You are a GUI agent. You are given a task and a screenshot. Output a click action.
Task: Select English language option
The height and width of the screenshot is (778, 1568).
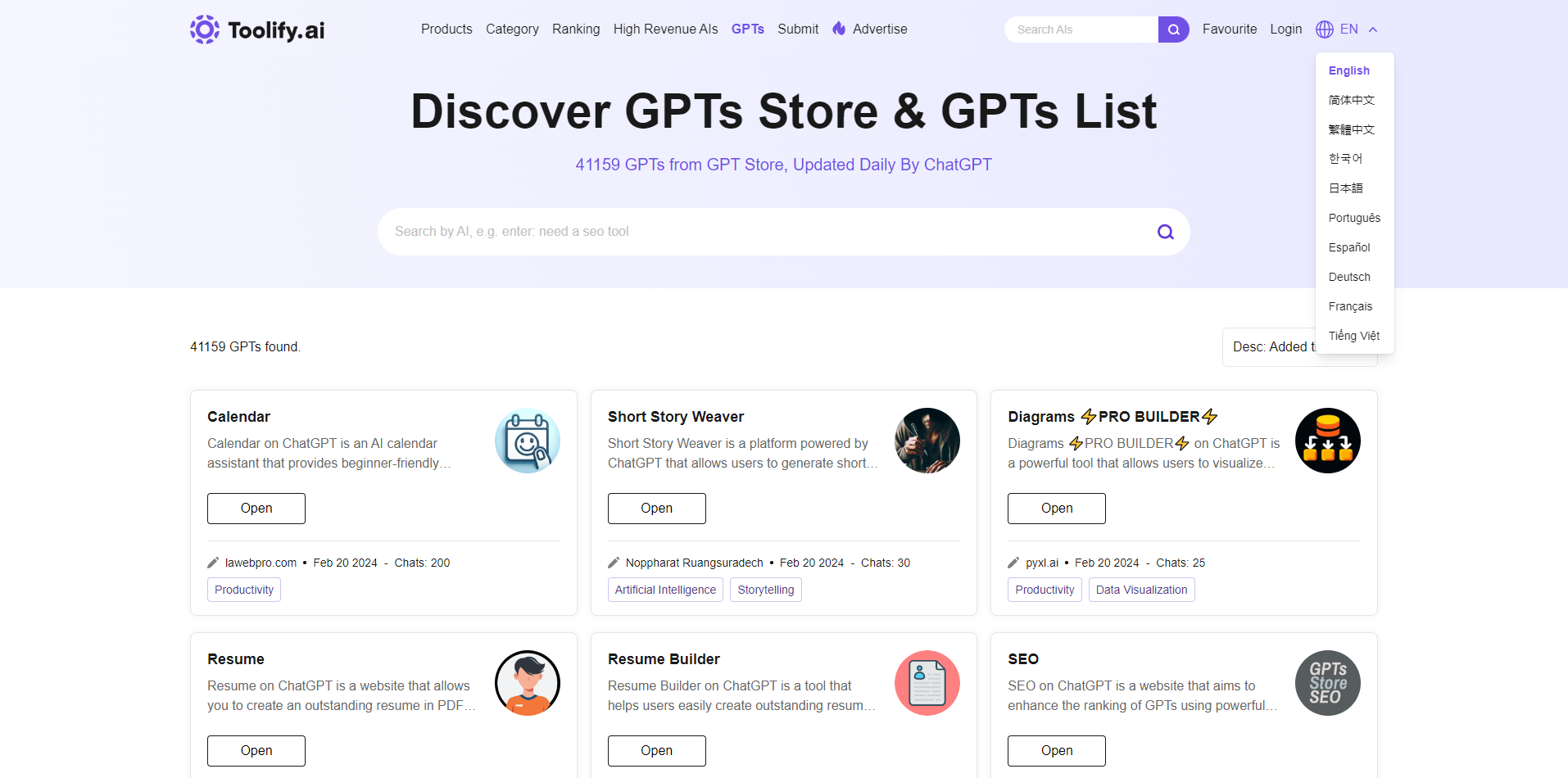[1349, 70]
